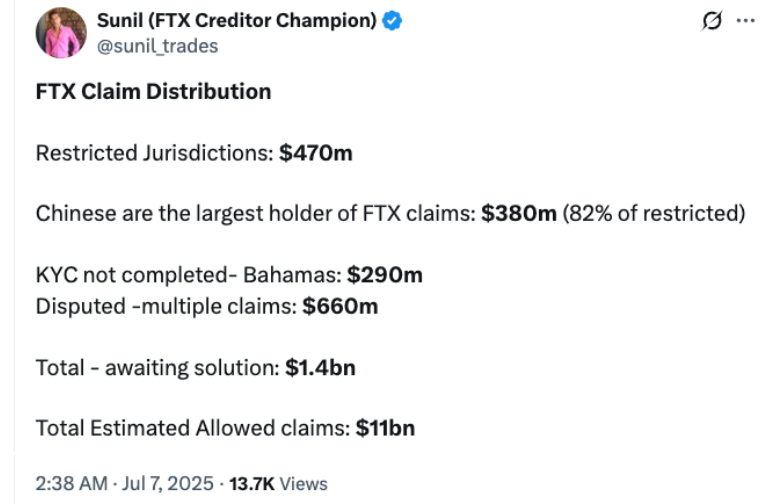Screen dimensions: 772x504
Task: Click the $470m amount
Action: 316,153
